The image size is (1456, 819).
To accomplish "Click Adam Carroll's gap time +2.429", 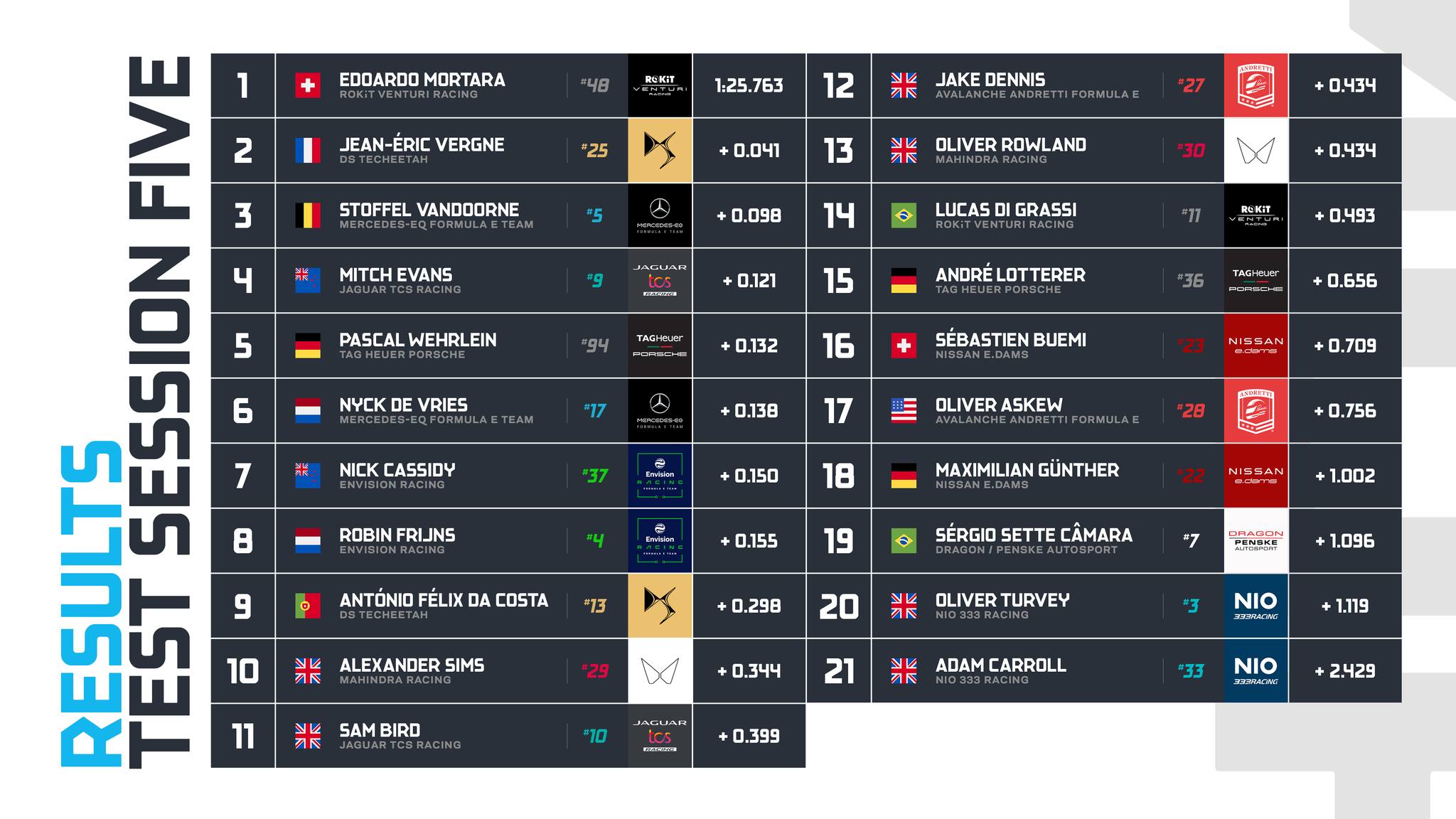I will point(1345,670).
